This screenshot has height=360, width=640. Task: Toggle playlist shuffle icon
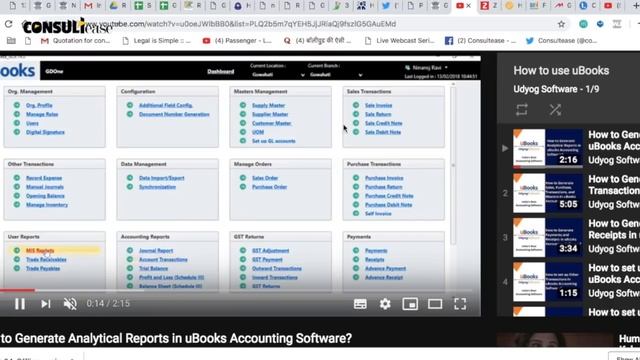point(555,110)
